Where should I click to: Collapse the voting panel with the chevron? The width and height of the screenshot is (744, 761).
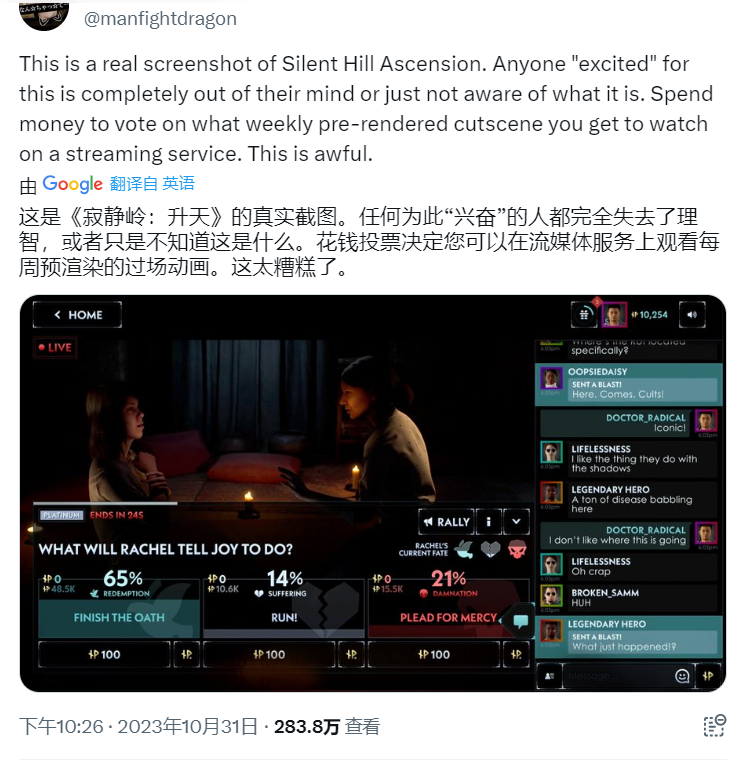coord(516,522)
